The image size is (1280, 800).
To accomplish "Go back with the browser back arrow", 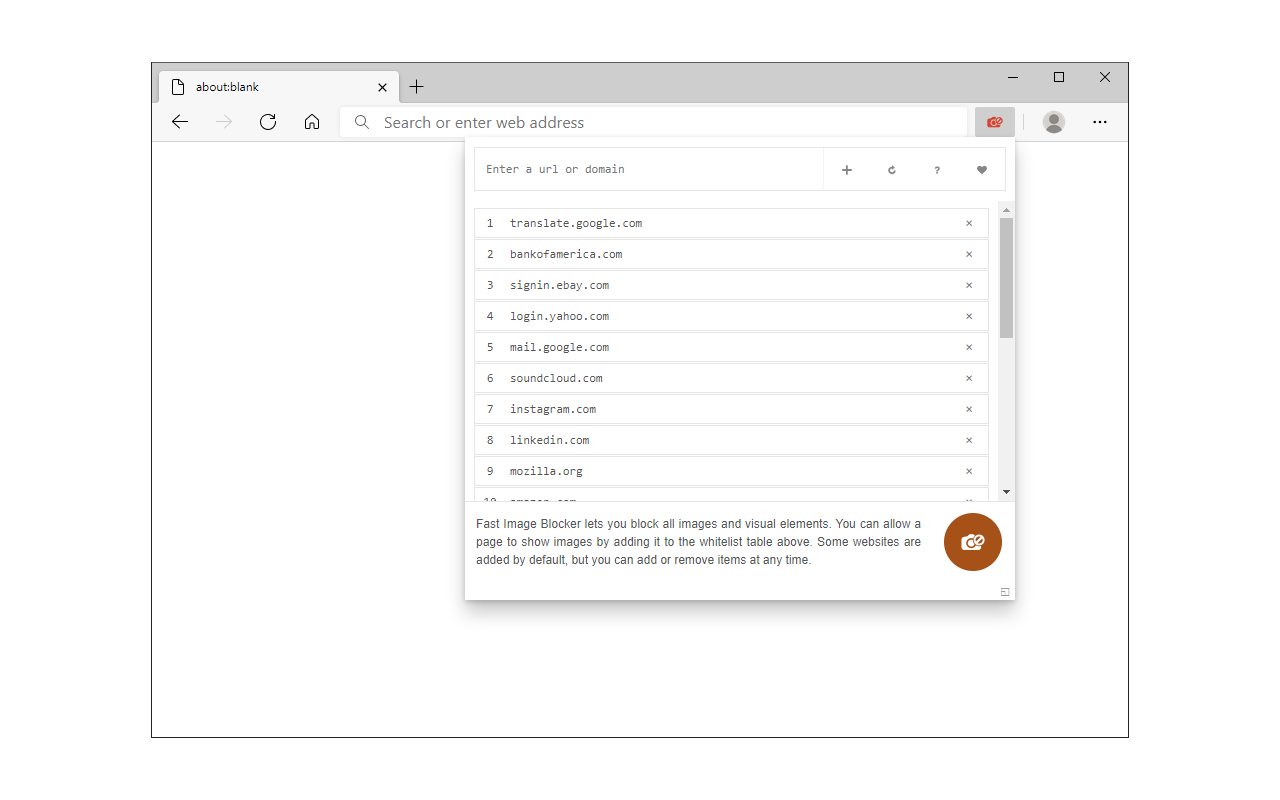I will click(180, 122).
